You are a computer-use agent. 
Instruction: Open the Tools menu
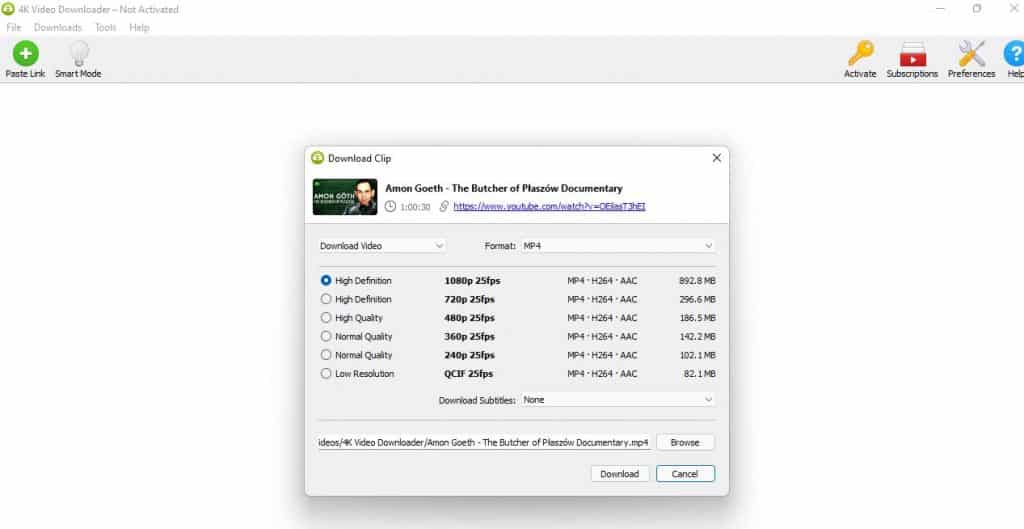click(x=106, y=27)
